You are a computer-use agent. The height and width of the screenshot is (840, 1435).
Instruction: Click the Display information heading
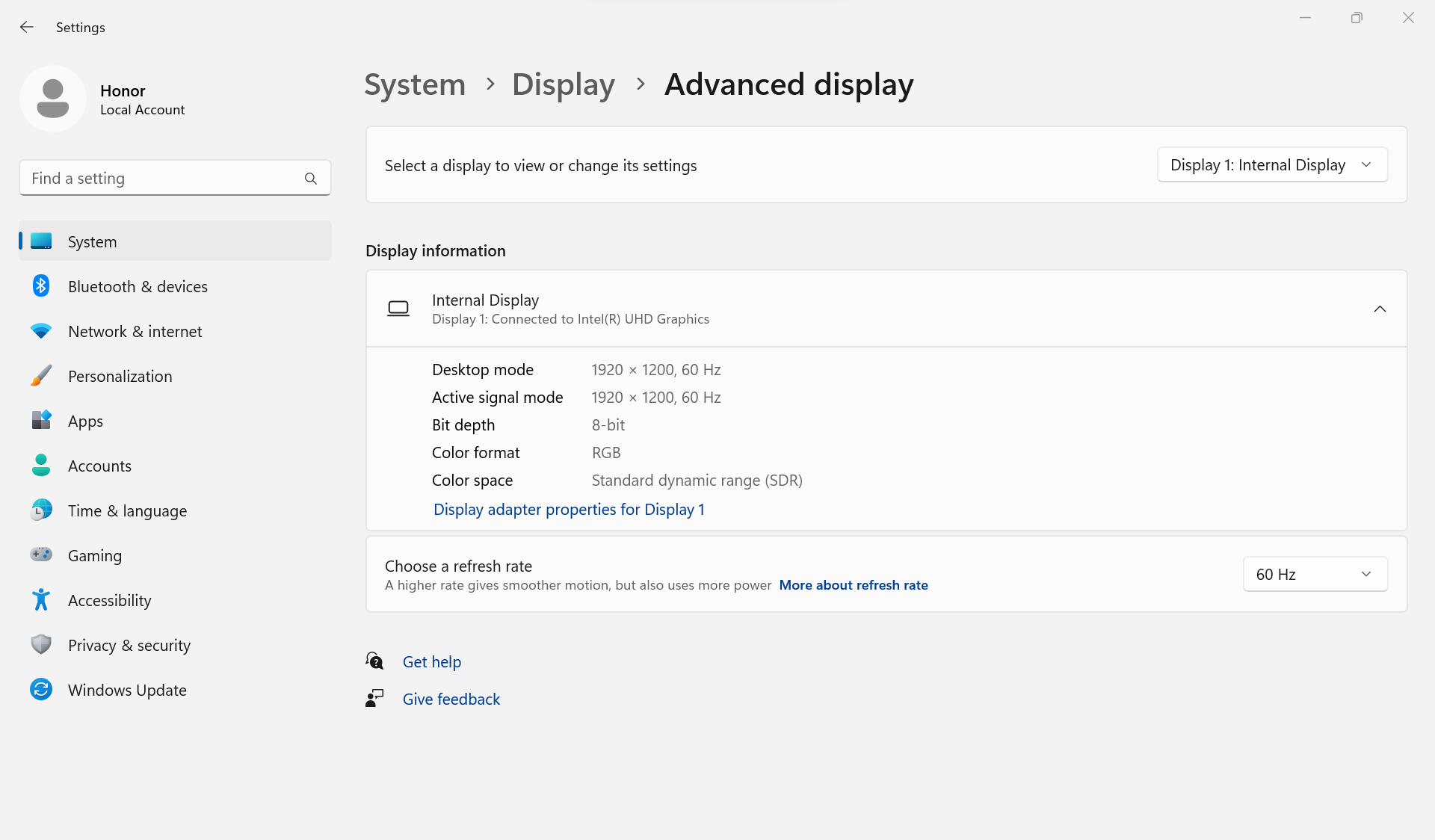436,250
